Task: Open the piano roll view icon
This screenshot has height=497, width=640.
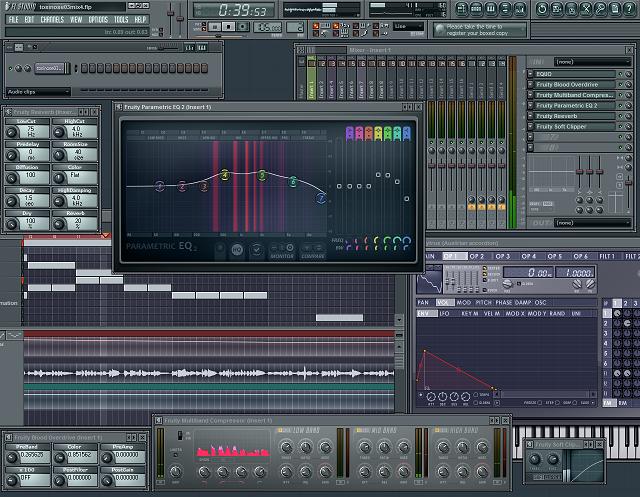Action: [491, 9]
